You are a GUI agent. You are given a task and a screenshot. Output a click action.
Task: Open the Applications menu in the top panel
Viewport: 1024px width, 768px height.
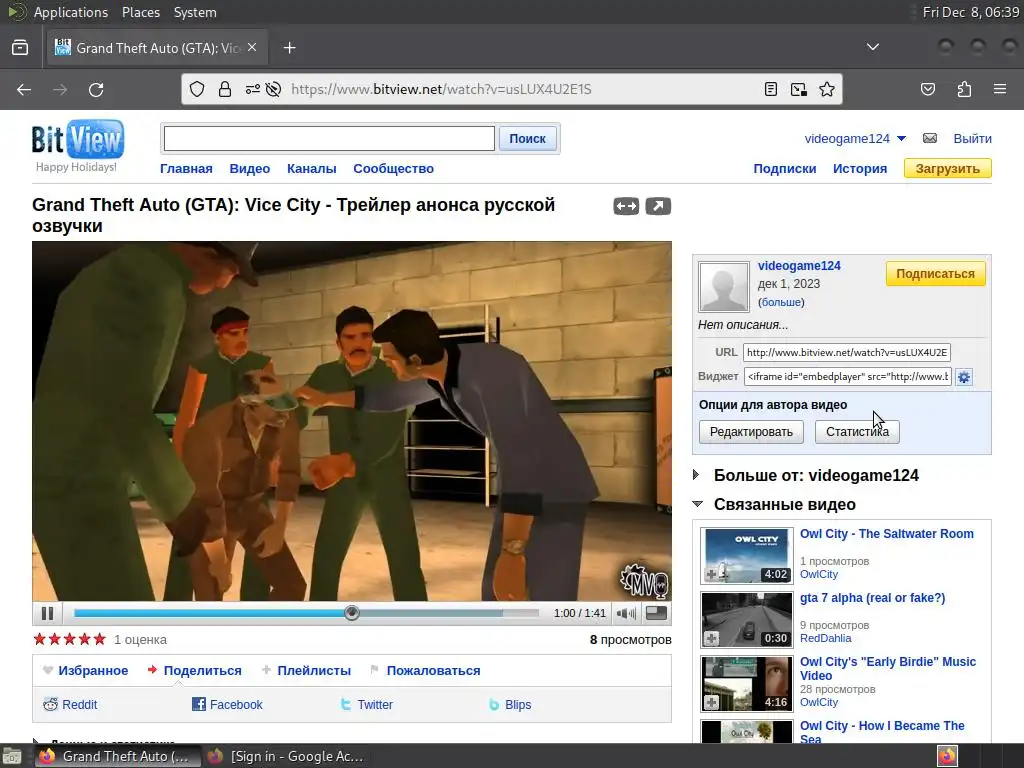[x=71, y=12]
